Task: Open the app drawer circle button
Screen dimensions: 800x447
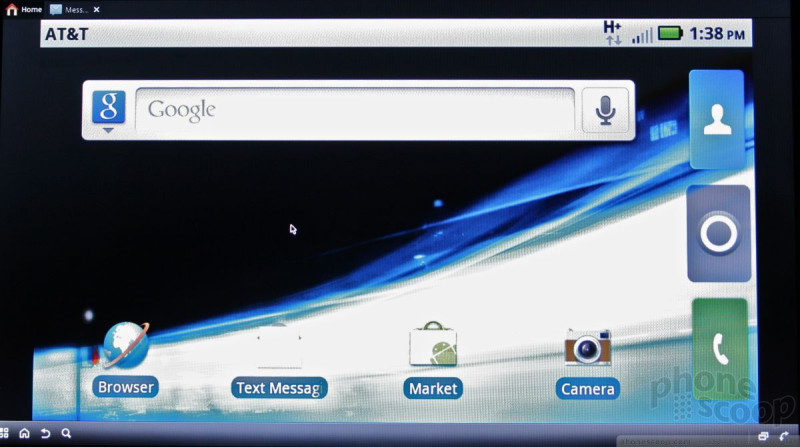Action: click(719, 234)
